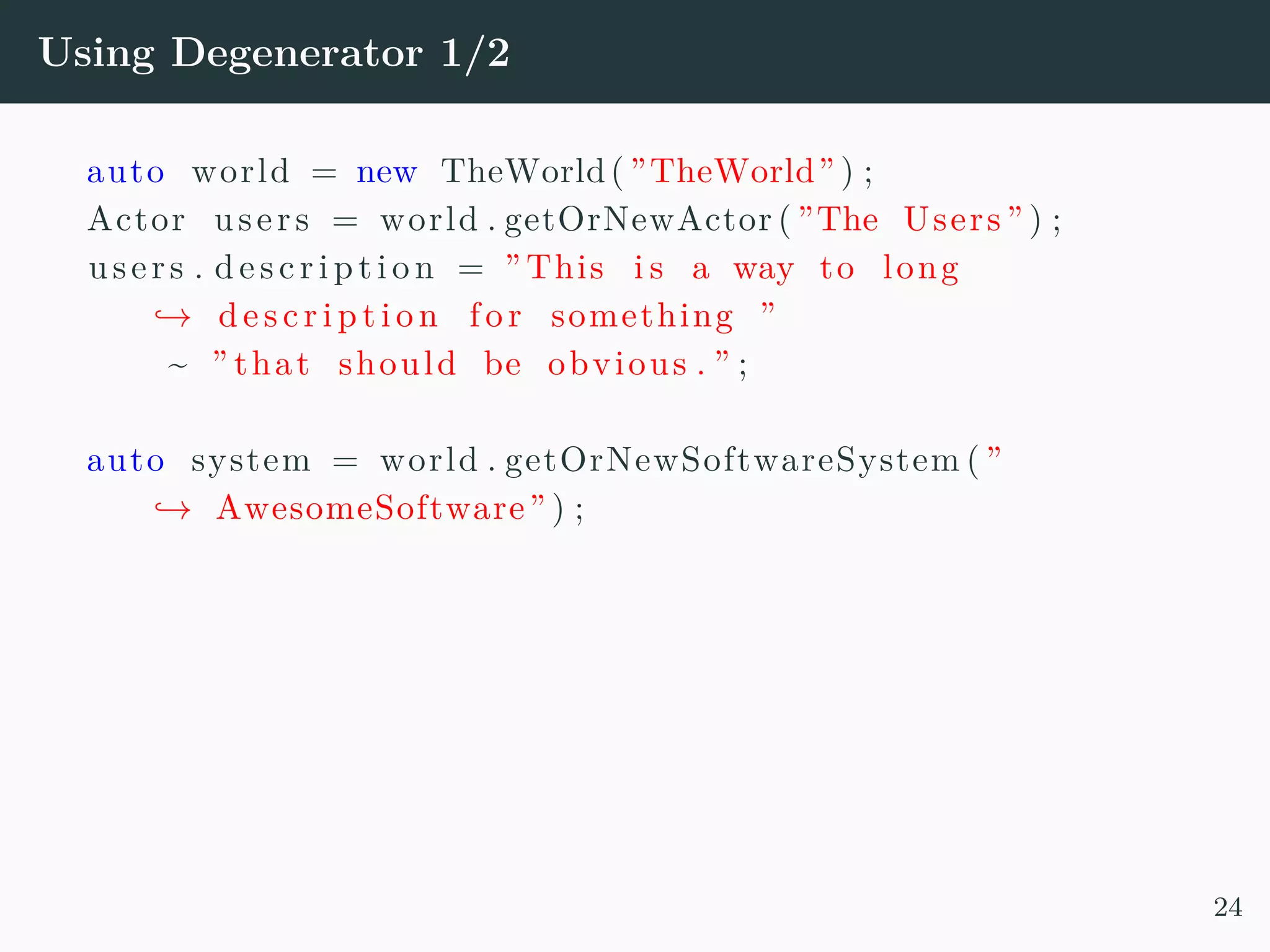Click the tilde concatenation operator
This screenshot has height=952, width=1270.
pos(178,366)
